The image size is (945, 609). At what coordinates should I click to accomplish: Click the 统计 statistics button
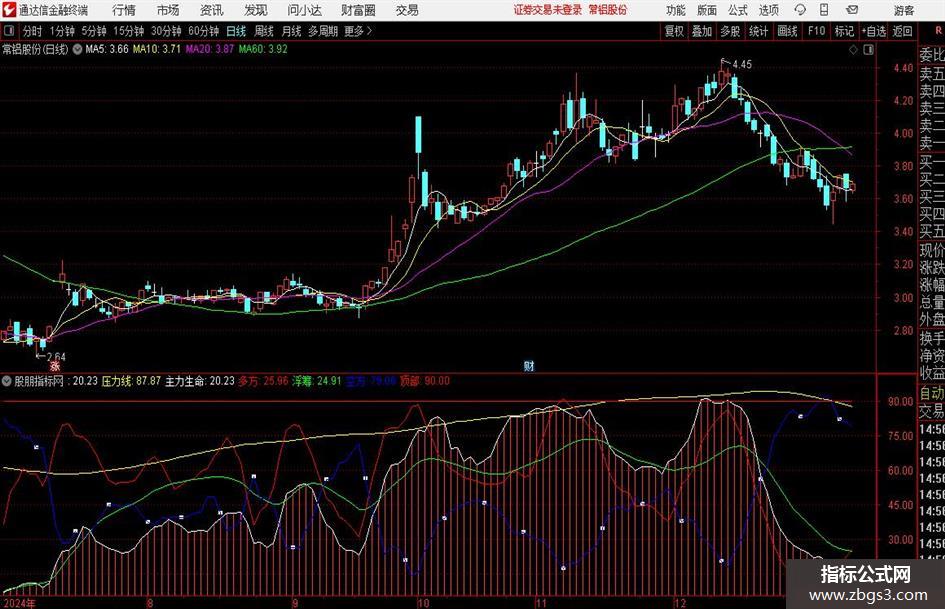pyautogui.click(x=758, y=31)
